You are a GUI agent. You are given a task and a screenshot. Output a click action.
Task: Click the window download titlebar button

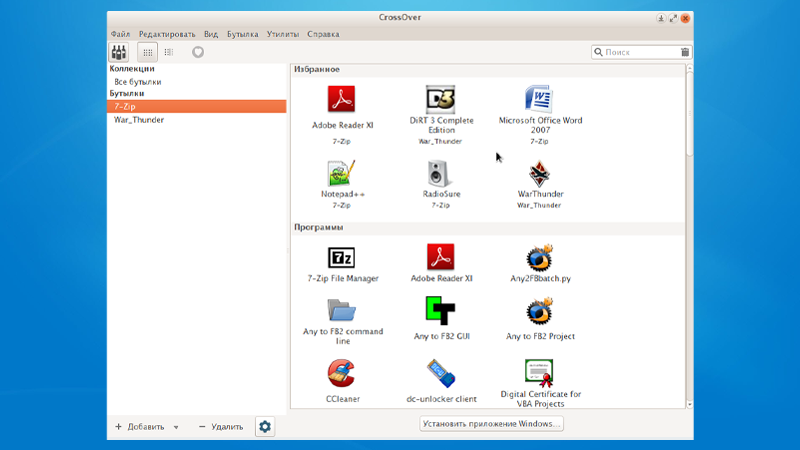661,18
